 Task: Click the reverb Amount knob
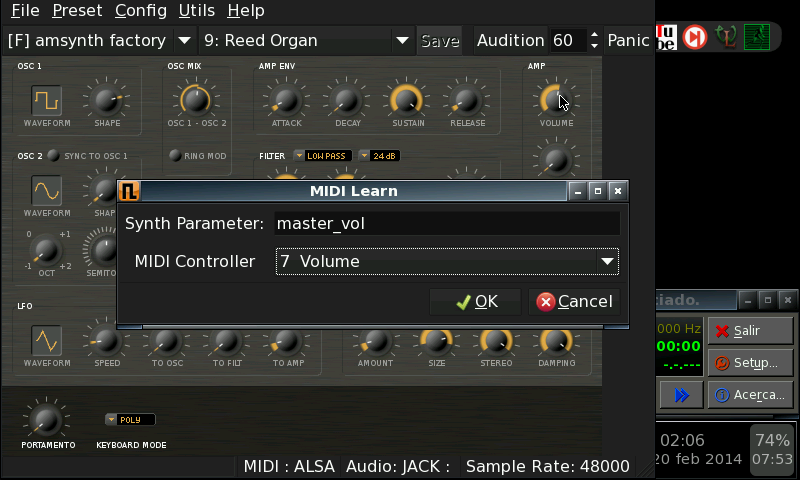(x=376, y=340)
